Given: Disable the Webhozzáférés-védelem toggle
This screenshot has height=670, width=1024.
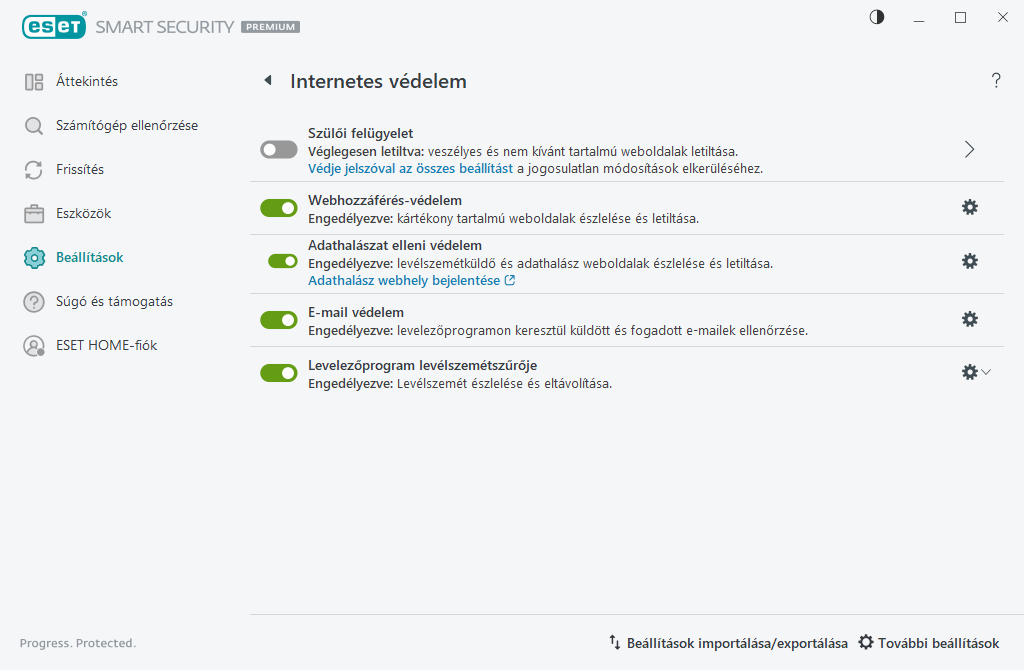Looking at the screenshot, I should pyautogui.click(x=279, y=208).
